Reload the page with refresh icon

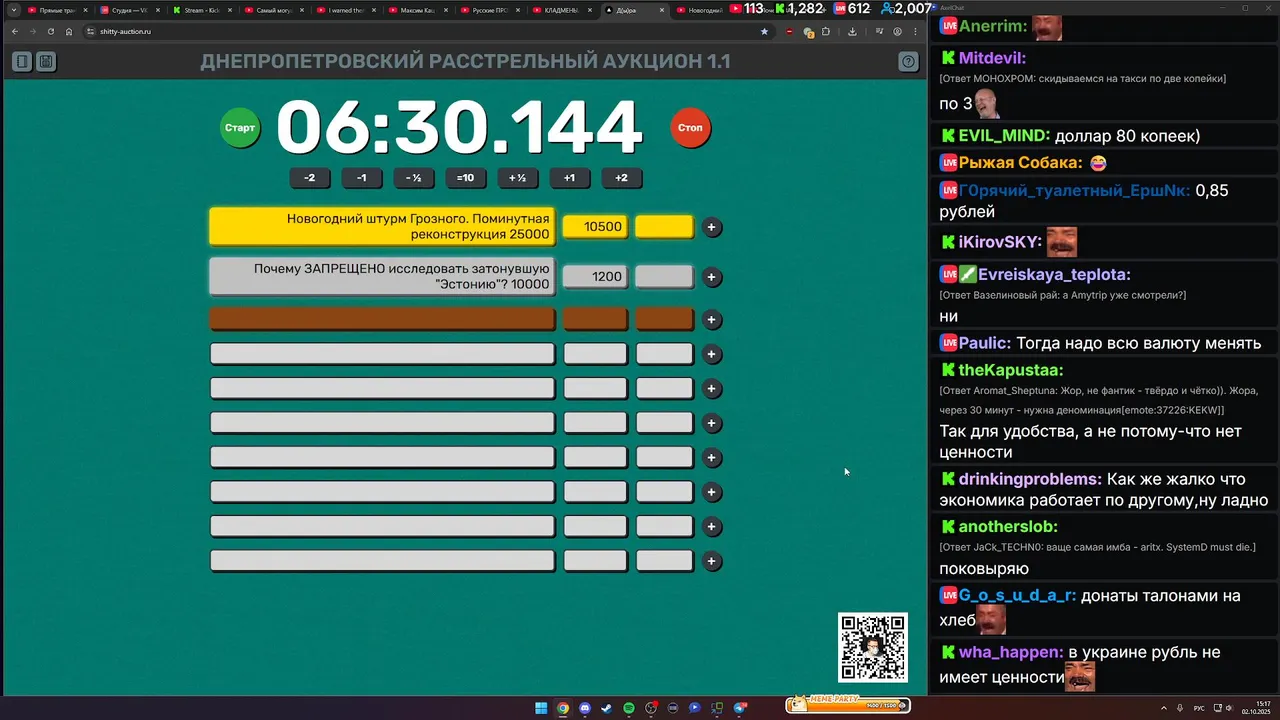coord(51,31)
